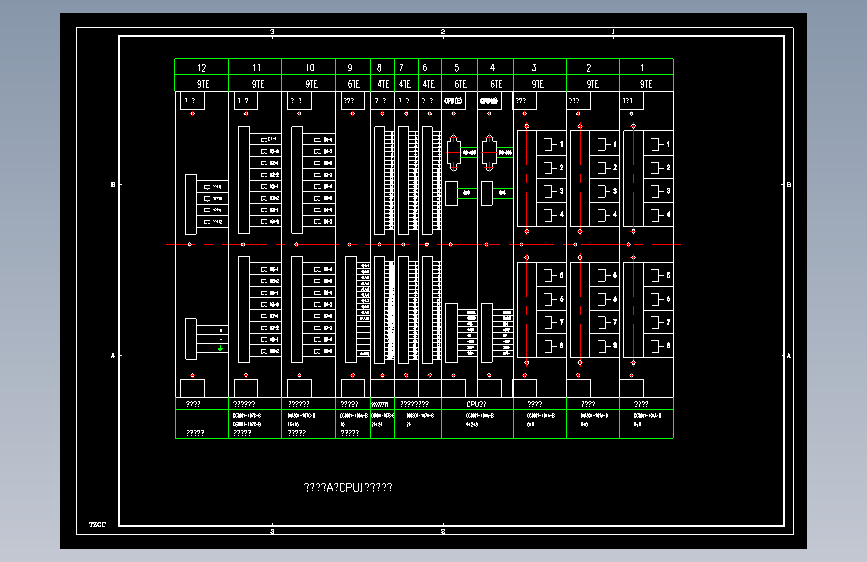This screenshot has width=867, height=562.
Task: Click relay contact symbol 1 in column 3
Action: pos(553,145)
